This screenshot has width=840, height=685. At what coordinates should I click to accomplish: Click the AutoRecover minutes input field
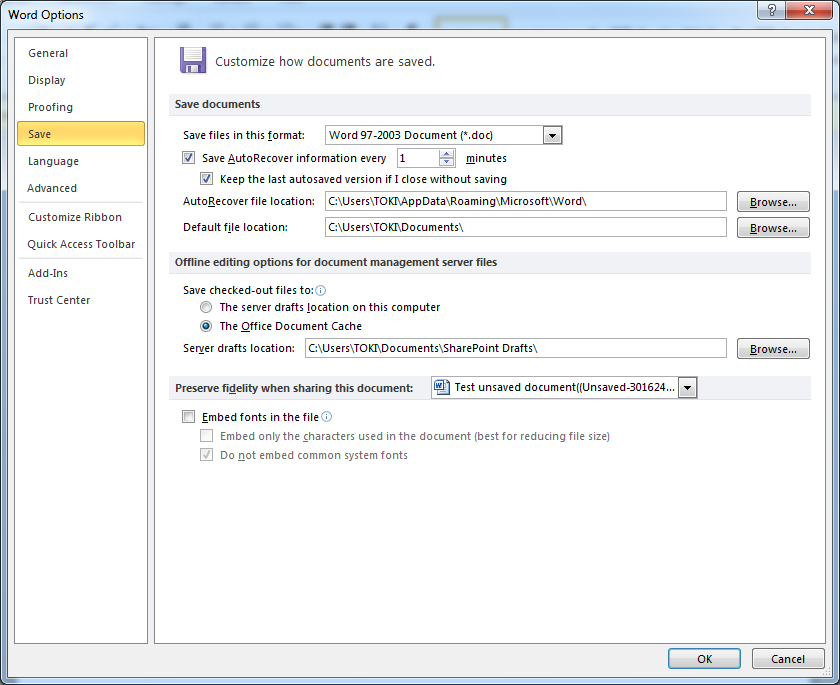click(x=418, y=158)
